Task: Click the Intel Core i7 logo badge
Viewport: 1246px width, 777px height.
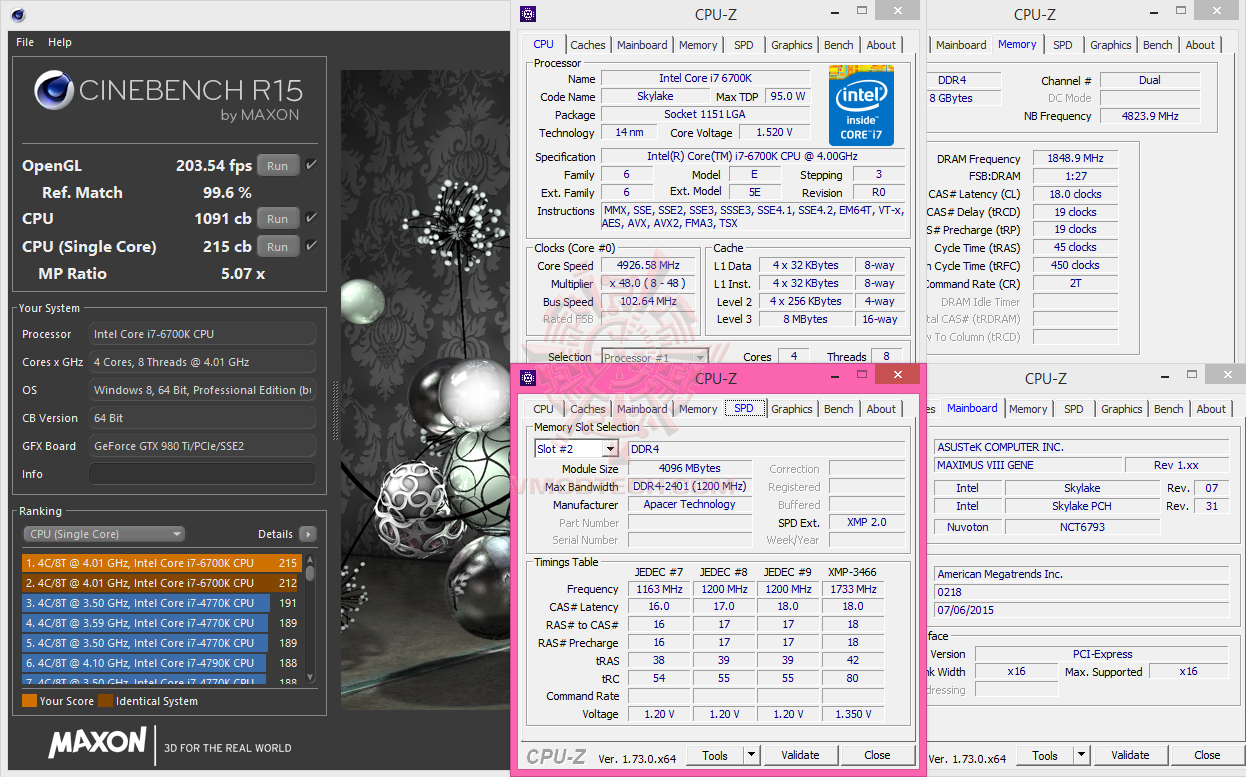Action: (861, 105)
